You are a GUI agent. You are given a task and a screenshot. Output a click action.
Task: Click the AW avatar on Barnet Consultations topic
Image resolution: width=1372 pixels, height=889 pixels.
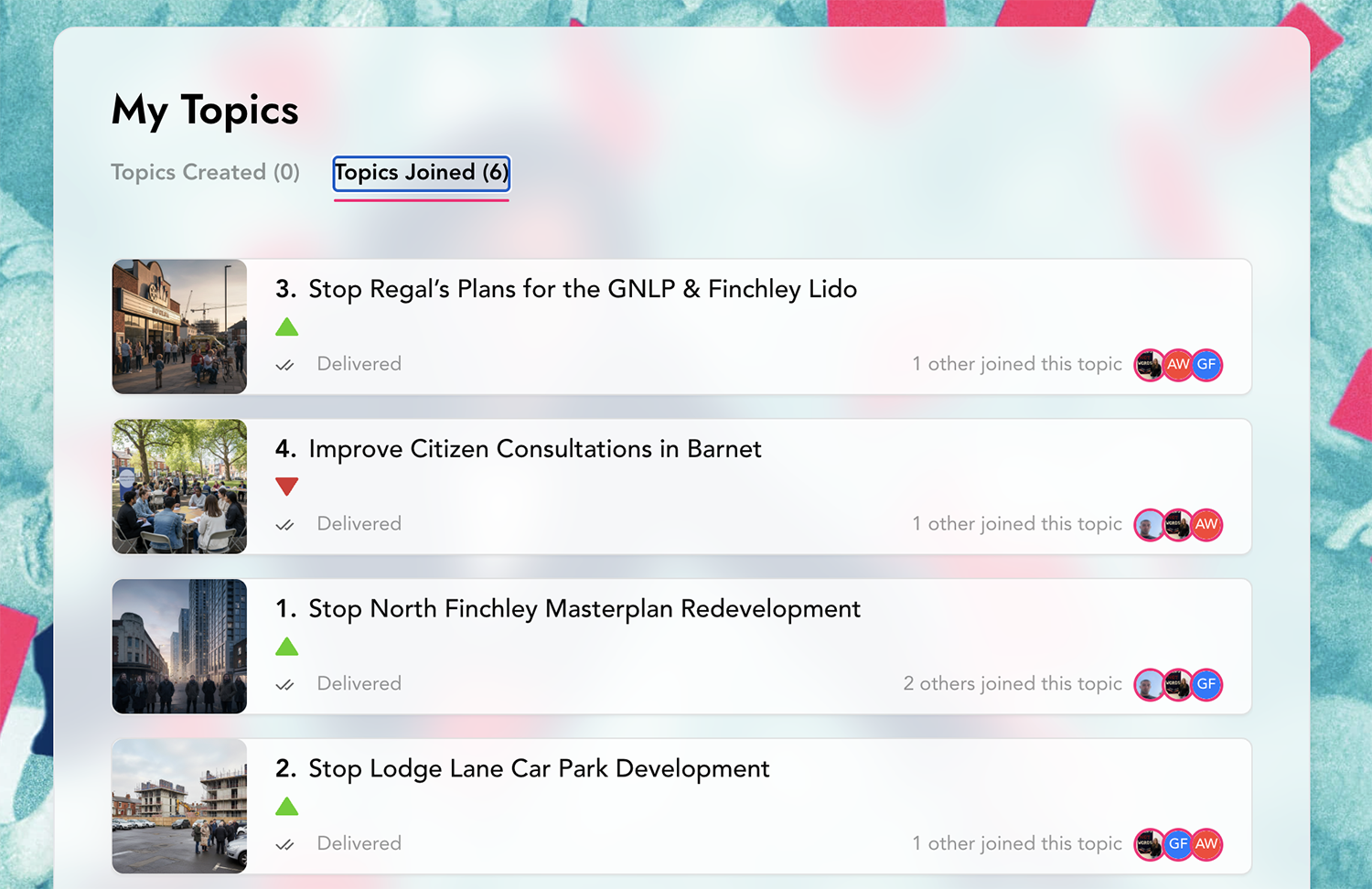pos(1206,525)
